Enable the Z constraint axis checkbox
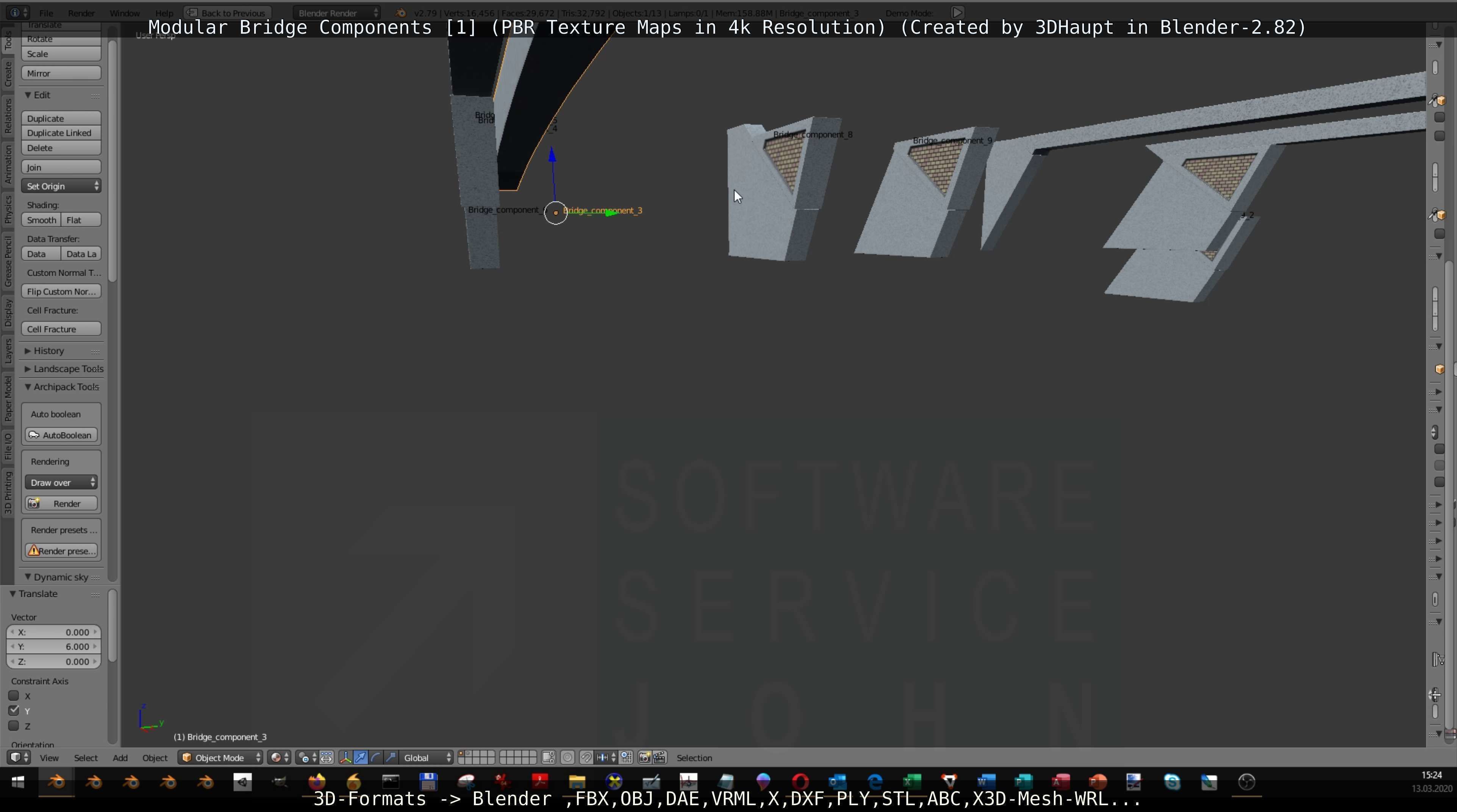The image size is (1457, 812). tap(14, 726)
